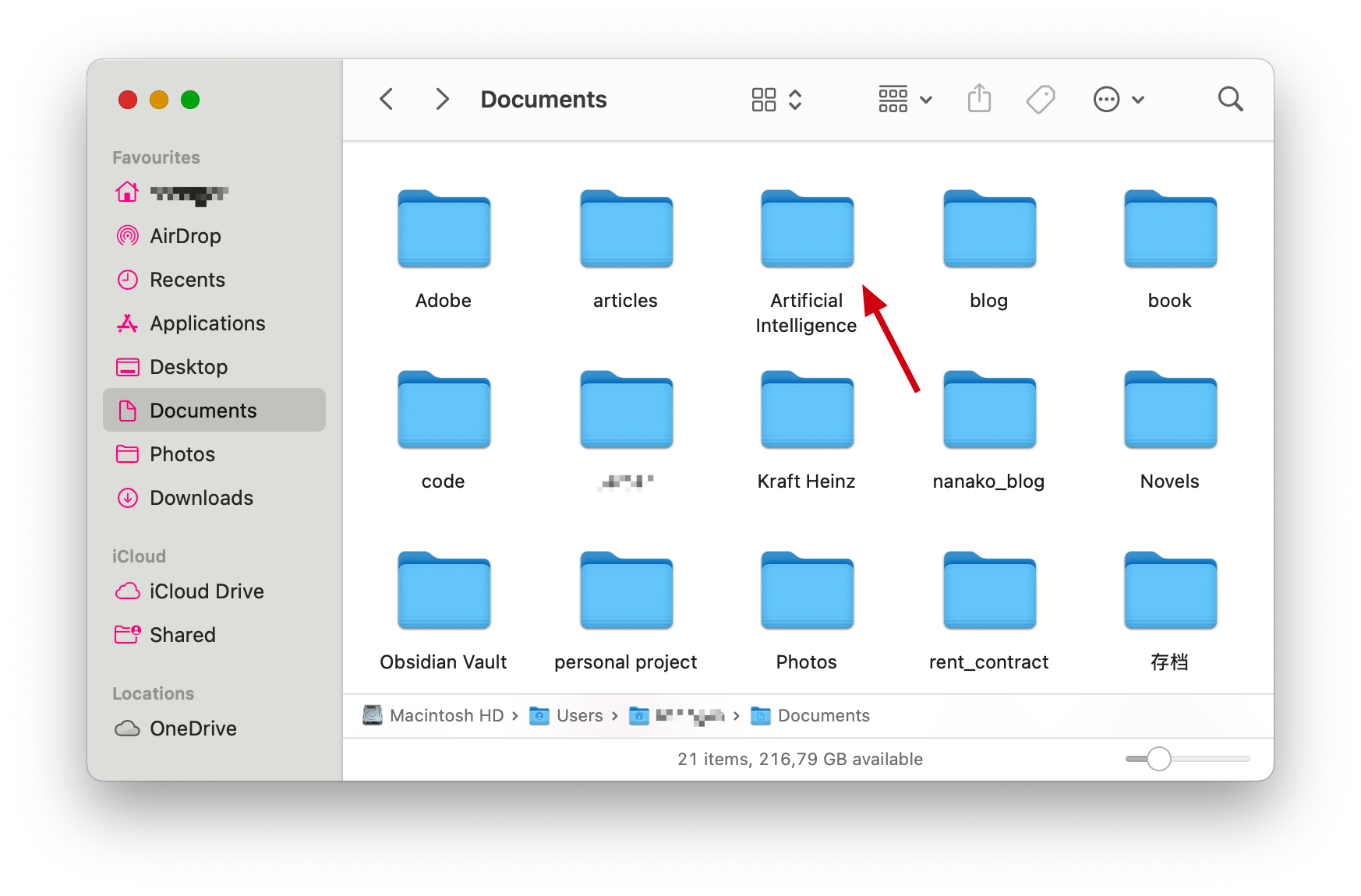1361x896 pixels.
Task: Open the search magnifier icon
Action: (1230, 99)
